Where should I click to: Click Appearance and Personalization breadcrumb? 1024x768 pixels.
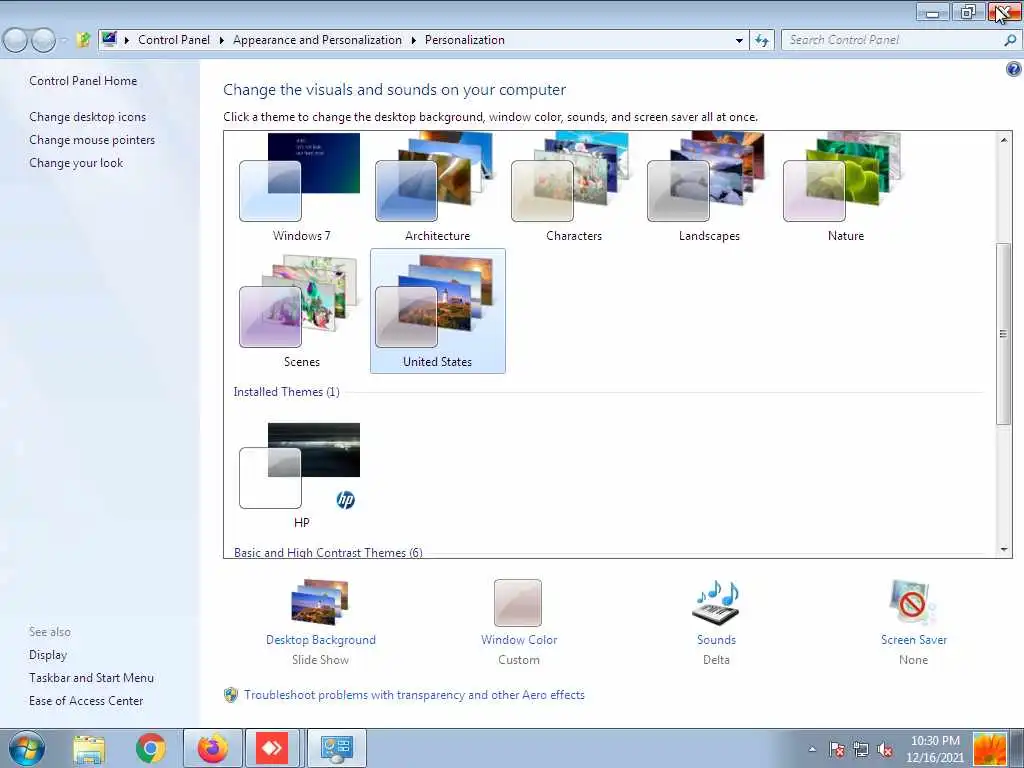coord(317,40)
